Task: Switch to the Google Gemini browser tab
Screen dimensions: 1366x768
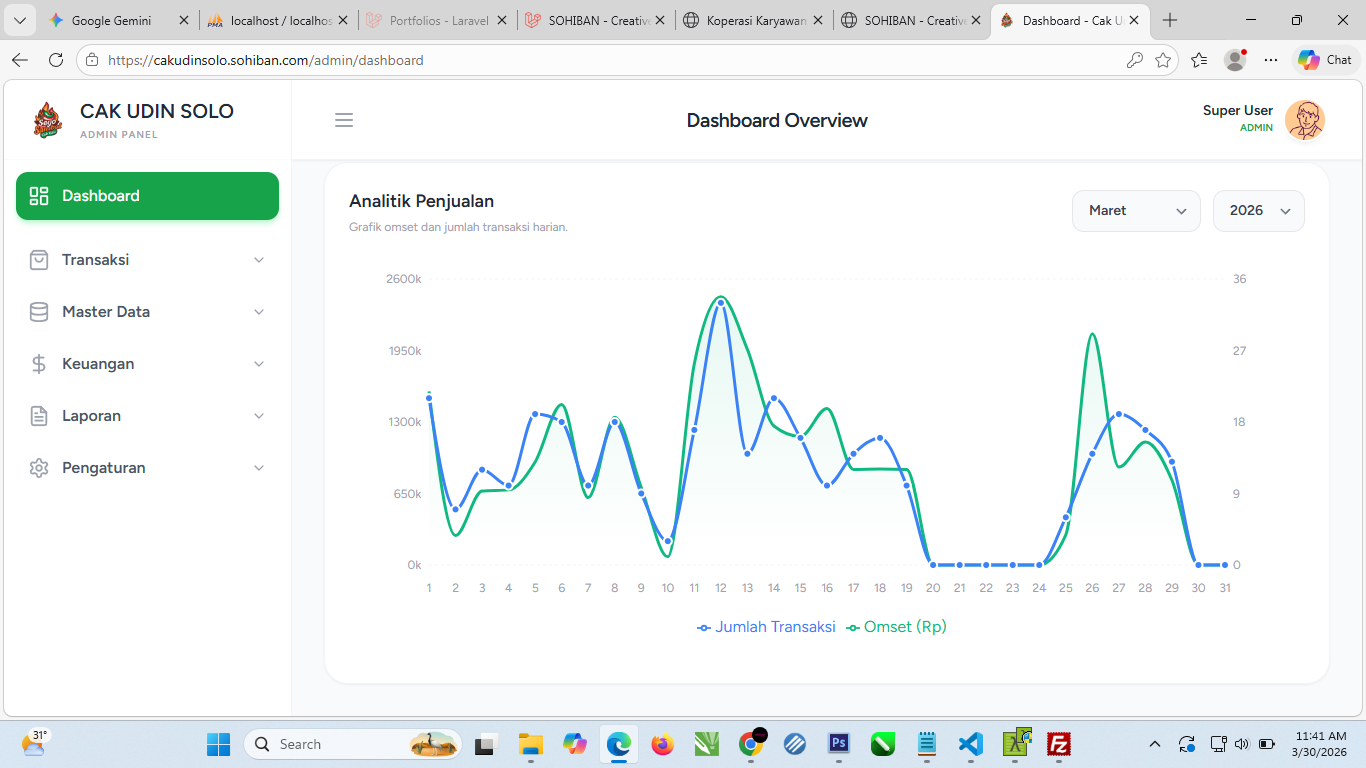Action: [110, 20]
